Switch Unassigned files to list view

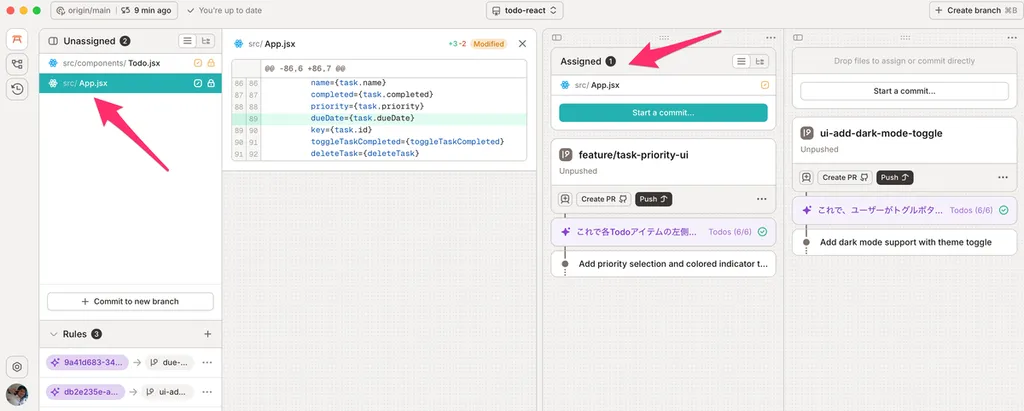coord(187,41)
